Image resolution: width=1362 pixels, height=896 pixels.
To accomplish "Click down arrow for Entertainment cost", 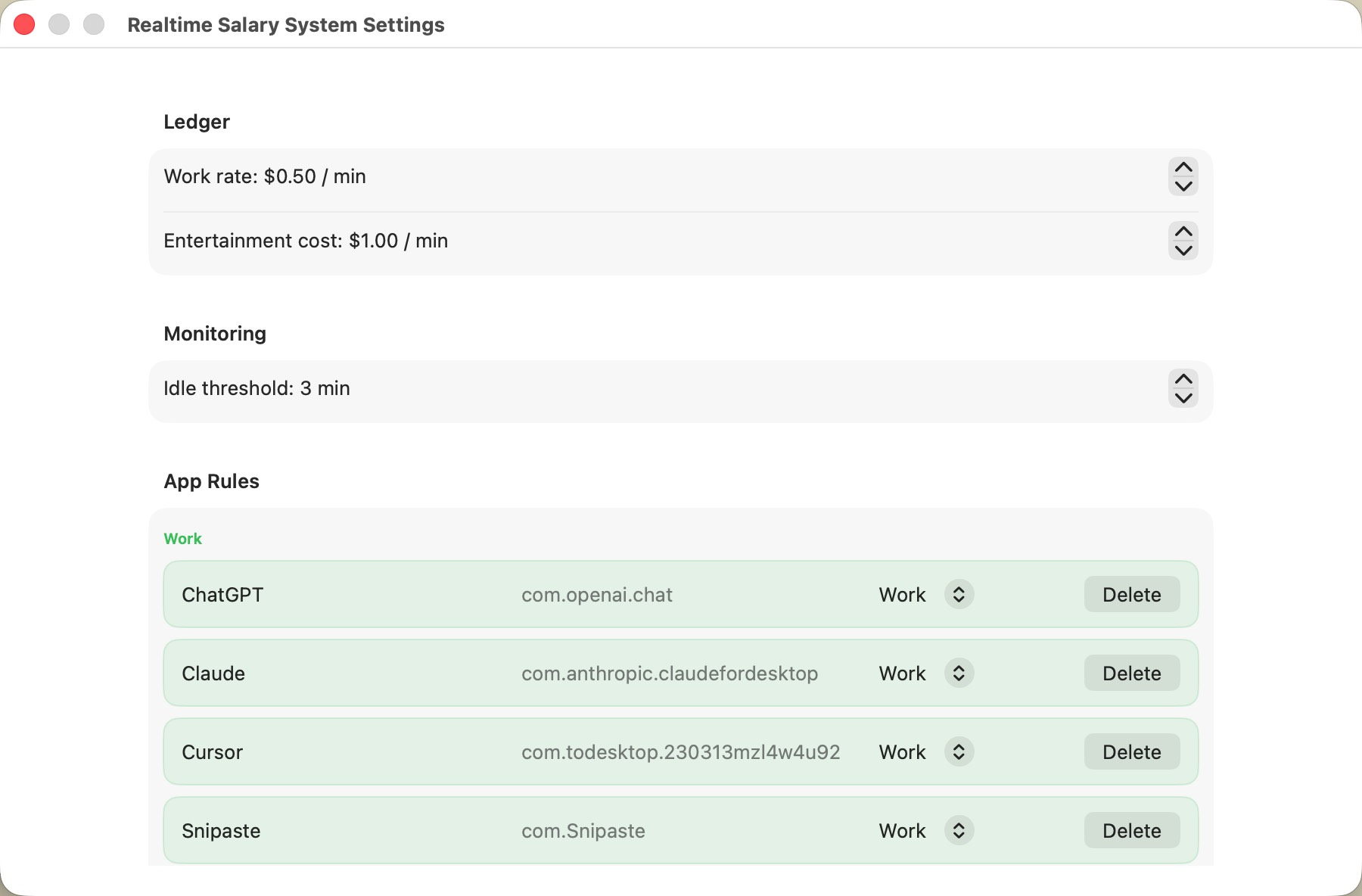I will (1183, 250).
